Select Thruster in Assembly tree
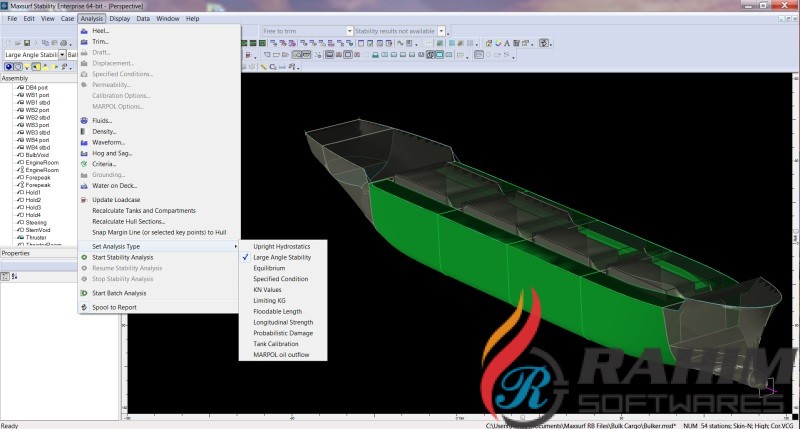The width and height of the screenshot is (800, 429). point(36,238)
